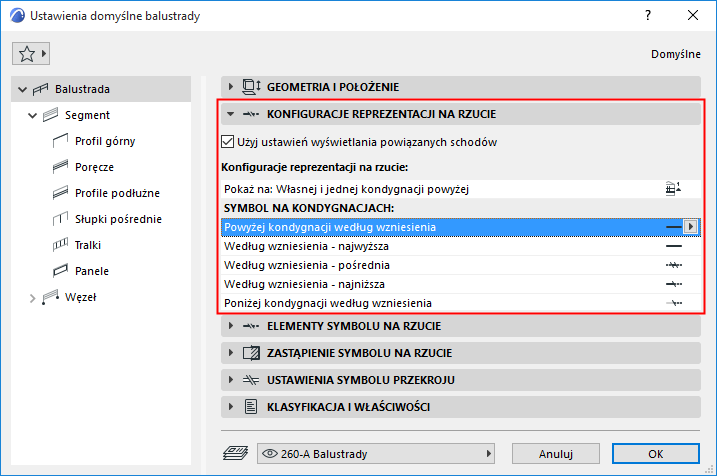The height and width of the screenshot is (476, 717).
Task: Expand the Geometria i położenie panel
Action: (230, 87)
